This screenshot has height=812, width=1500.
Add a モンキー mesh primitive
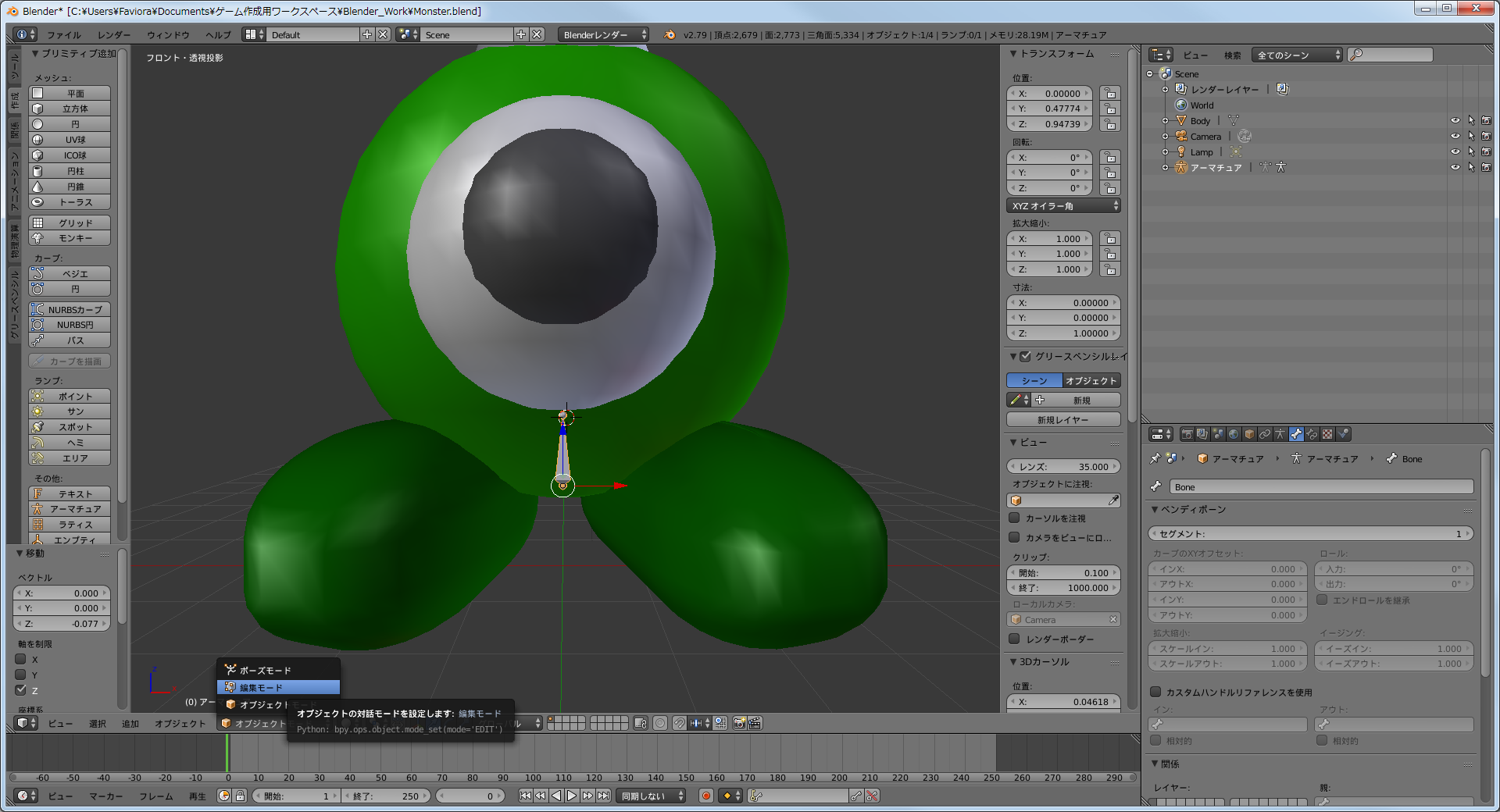[x=70, y=238]
